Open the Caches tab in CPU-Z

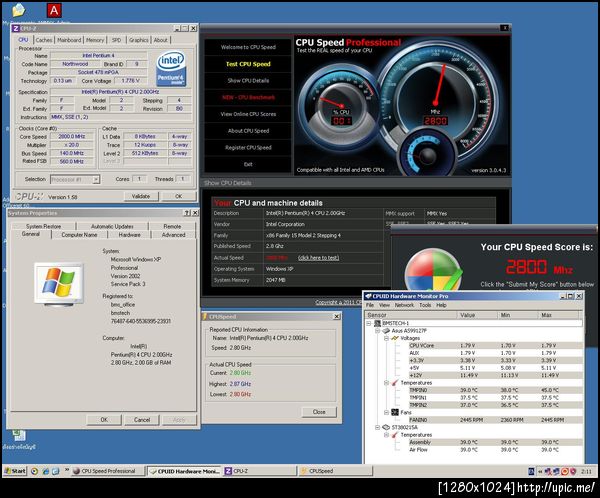point(44,40)
